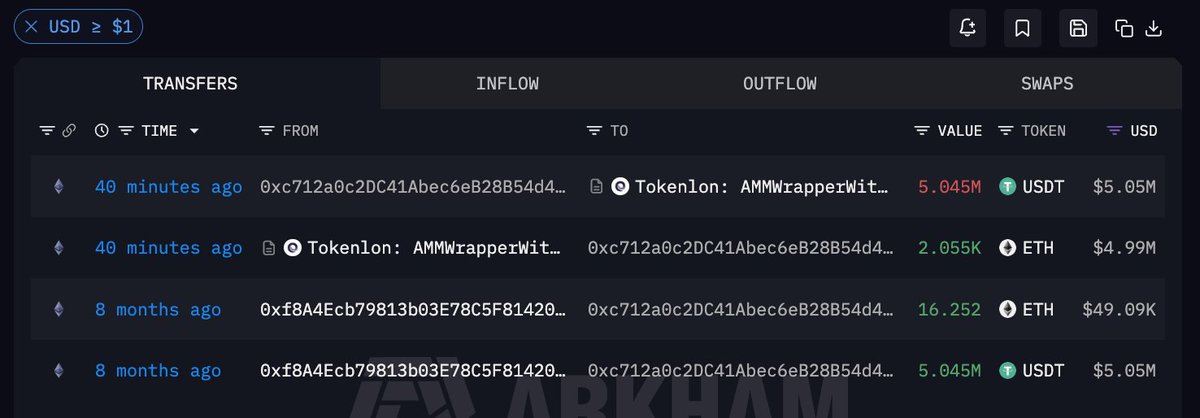
Task: Open the Tokenlon AMMWrapper address in TO column
Action: click(x=761, y=187)
